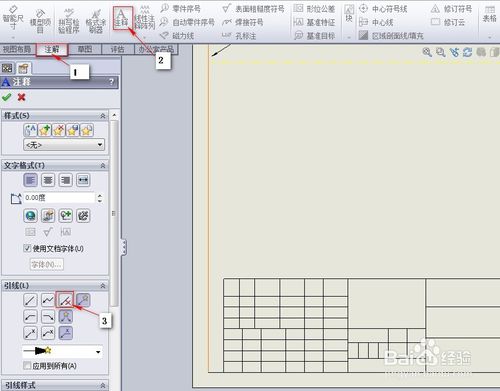Insert hyperlink using globe icon
Viewport: 500px width, 391px height.
point(31,216)
